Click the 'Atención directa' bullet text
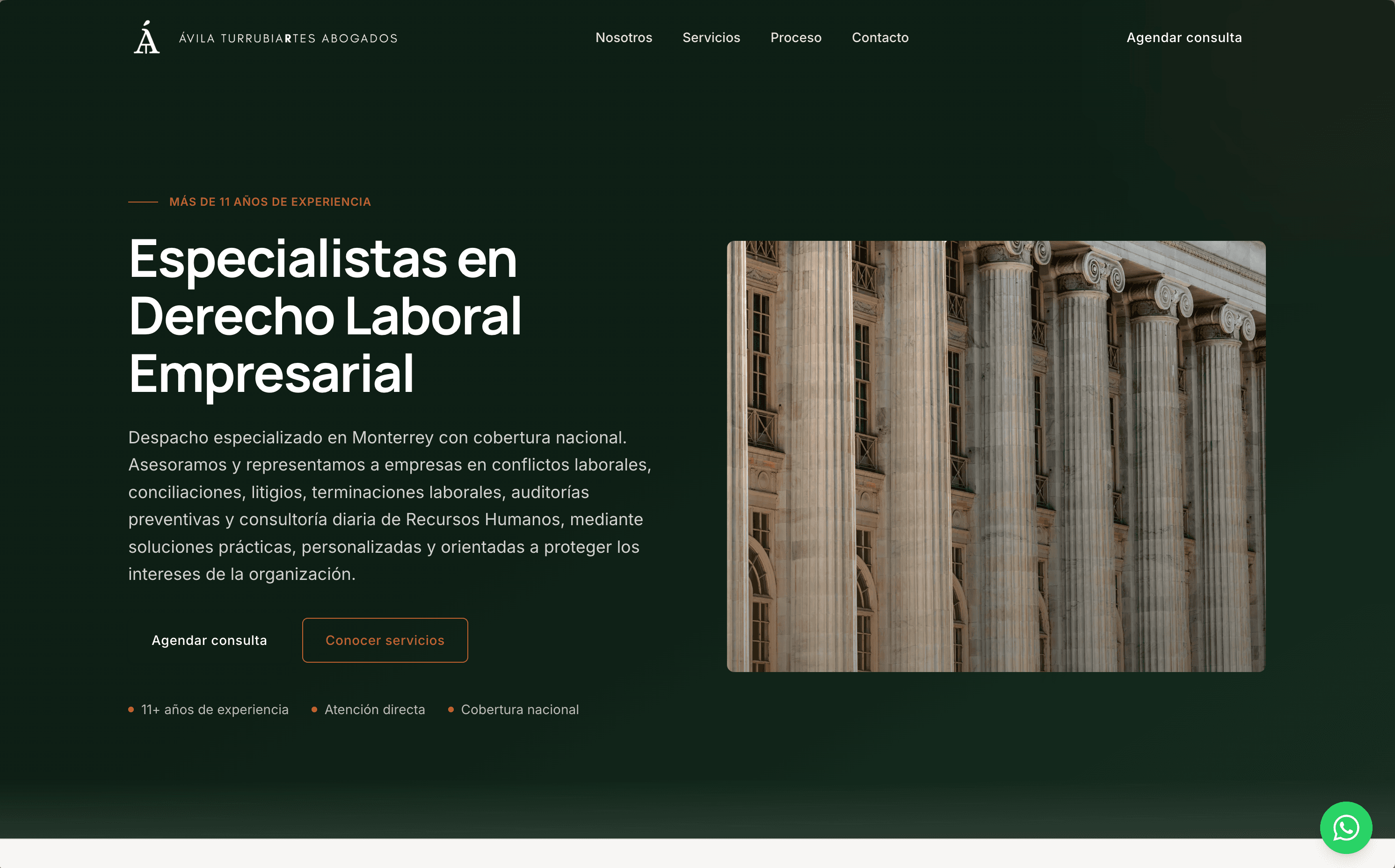Viewport: 1395px width, 868px height. (x=375, y=709)
